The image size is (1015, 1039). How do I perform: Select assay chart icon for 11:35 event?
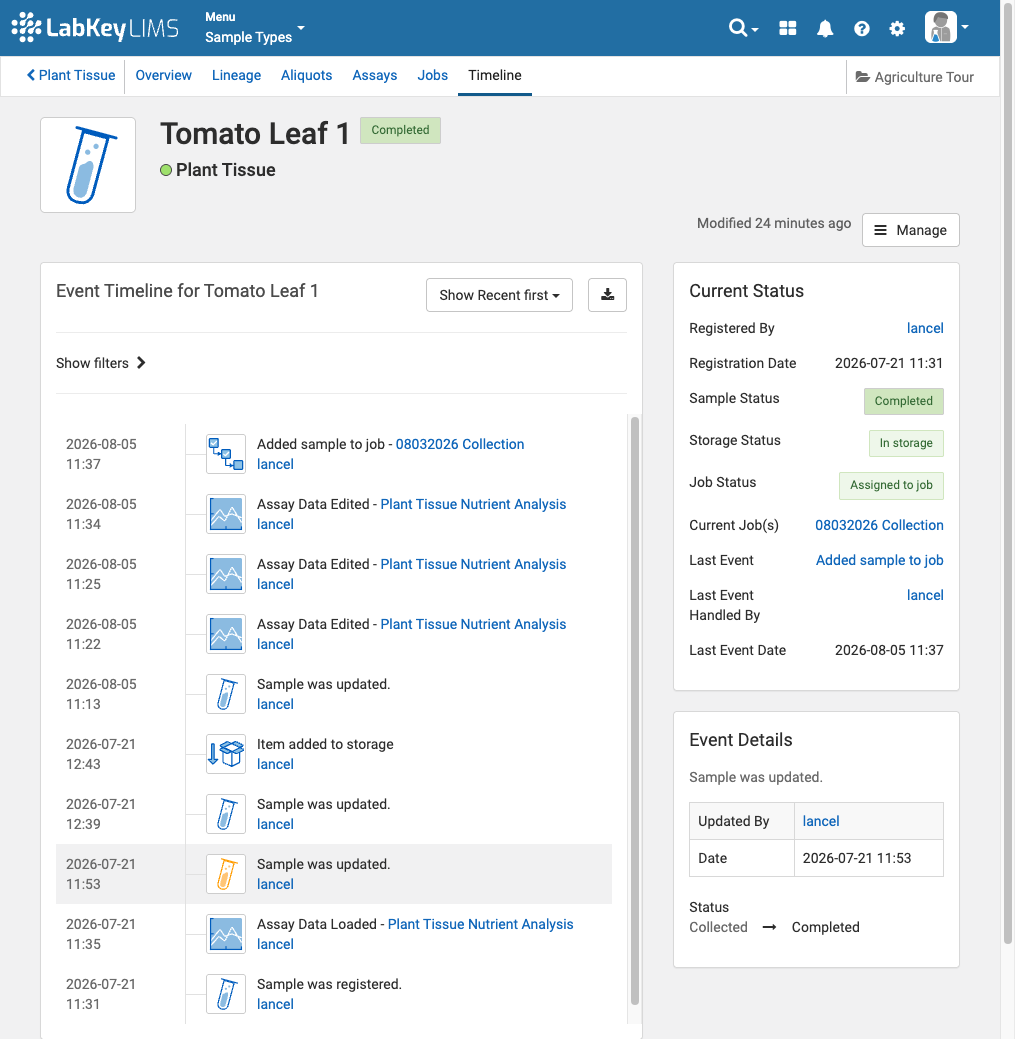point(226,934)
